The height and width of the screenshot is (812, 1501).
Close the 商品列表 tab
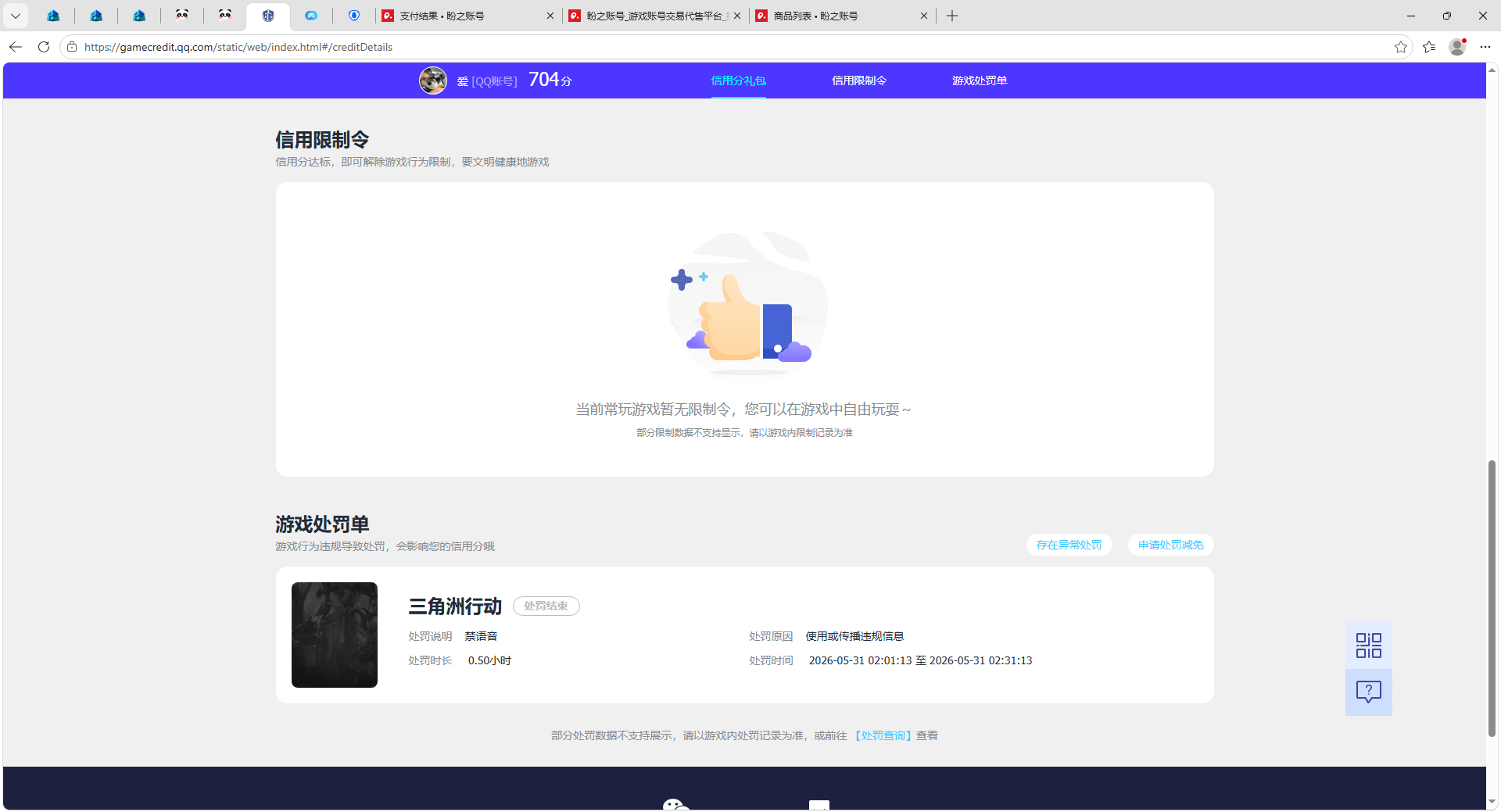pos(924,16)
